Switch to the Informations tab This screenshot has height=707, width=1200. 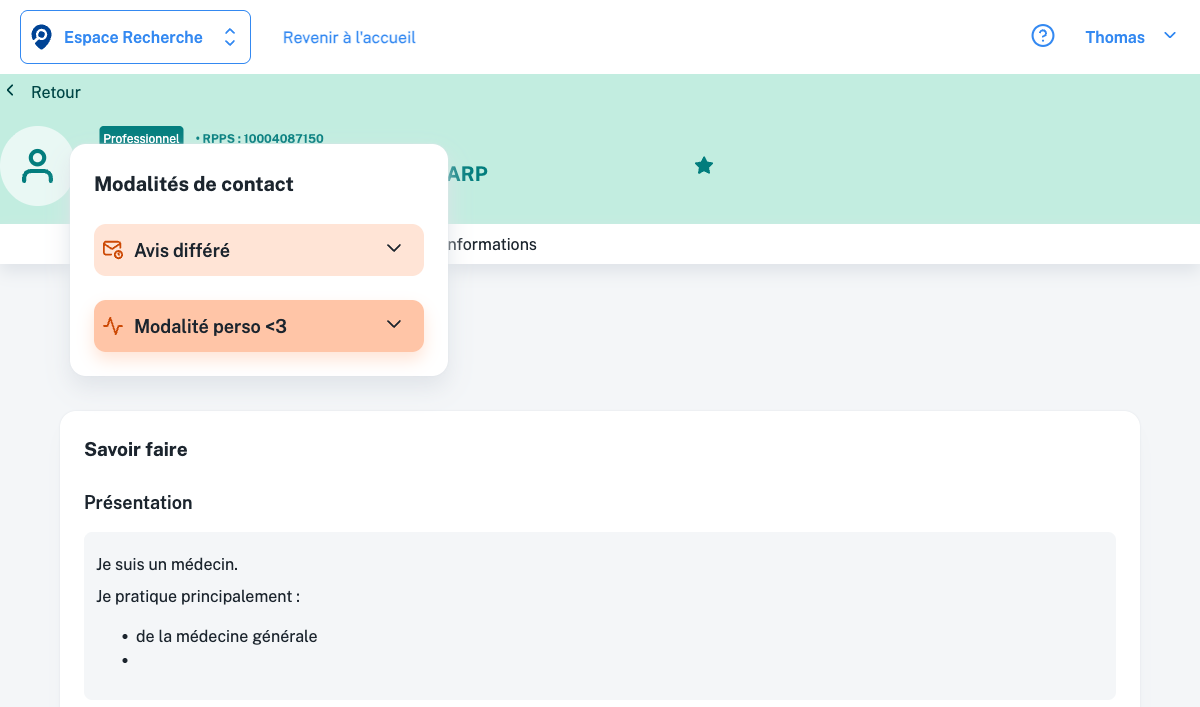point(492,244)
